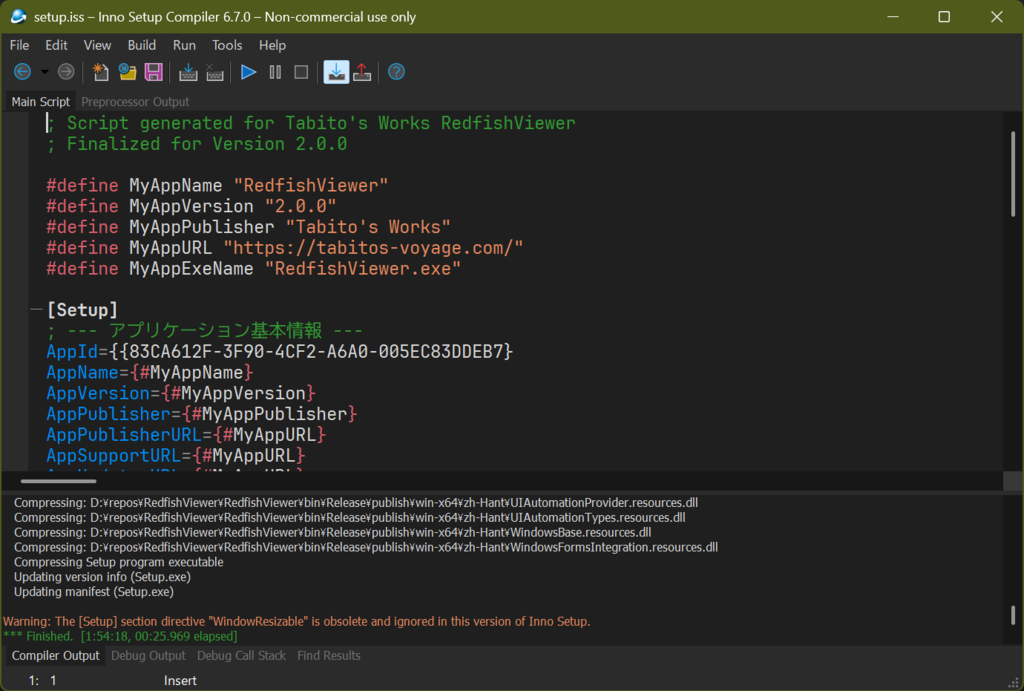The image size is (1024, 691).
Task: Switch to Preprocessor Output tab
Action: pyautogui.click(x=135, y=102)
